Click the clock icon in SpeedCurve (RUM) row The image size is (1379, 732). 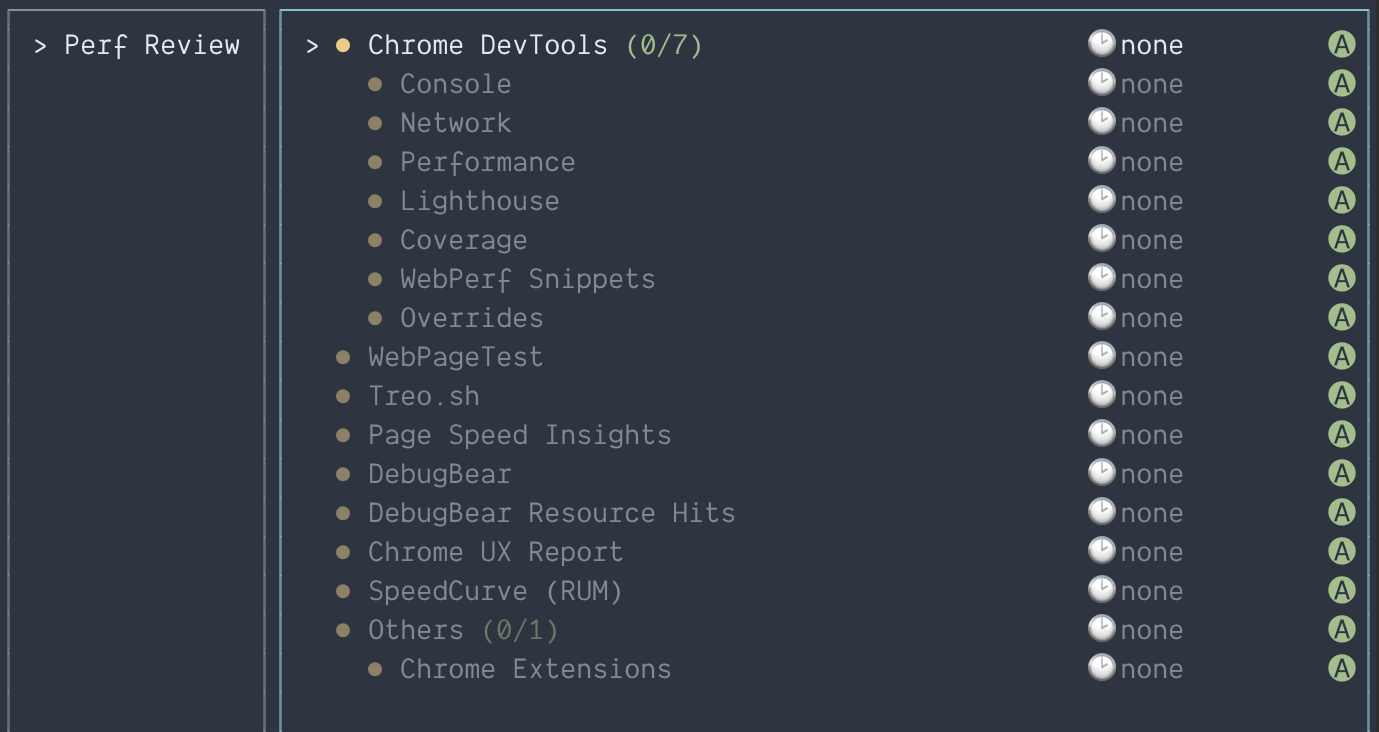click(1101, 590)
